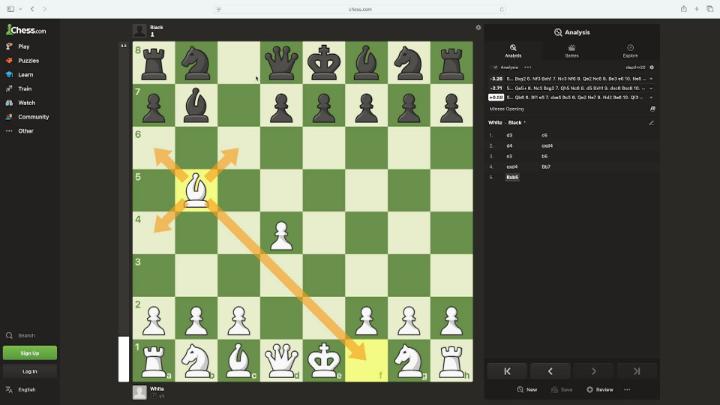Open the engine settings gear in Analysis
The image size is (720, 405).
click(x=652, y=68)
